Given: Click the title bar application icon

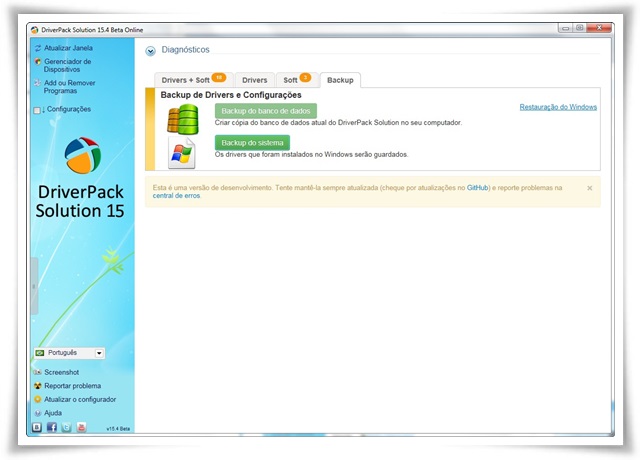Looking at the screenshot, I should click(35, 30).
